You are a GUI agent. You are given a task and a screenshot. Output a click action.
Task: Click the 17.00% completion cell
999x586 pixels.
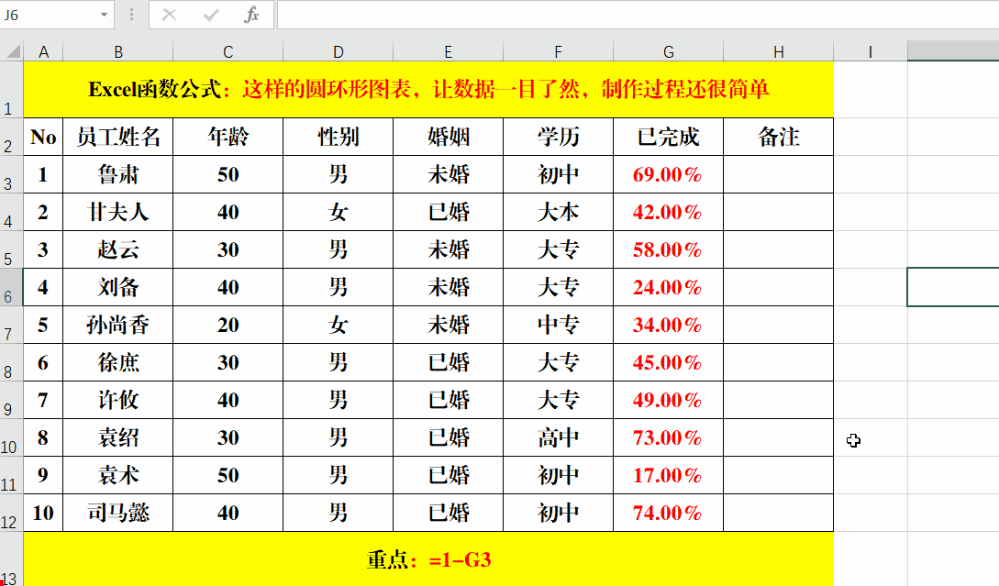pyautogui.click(x=668, y=475)
